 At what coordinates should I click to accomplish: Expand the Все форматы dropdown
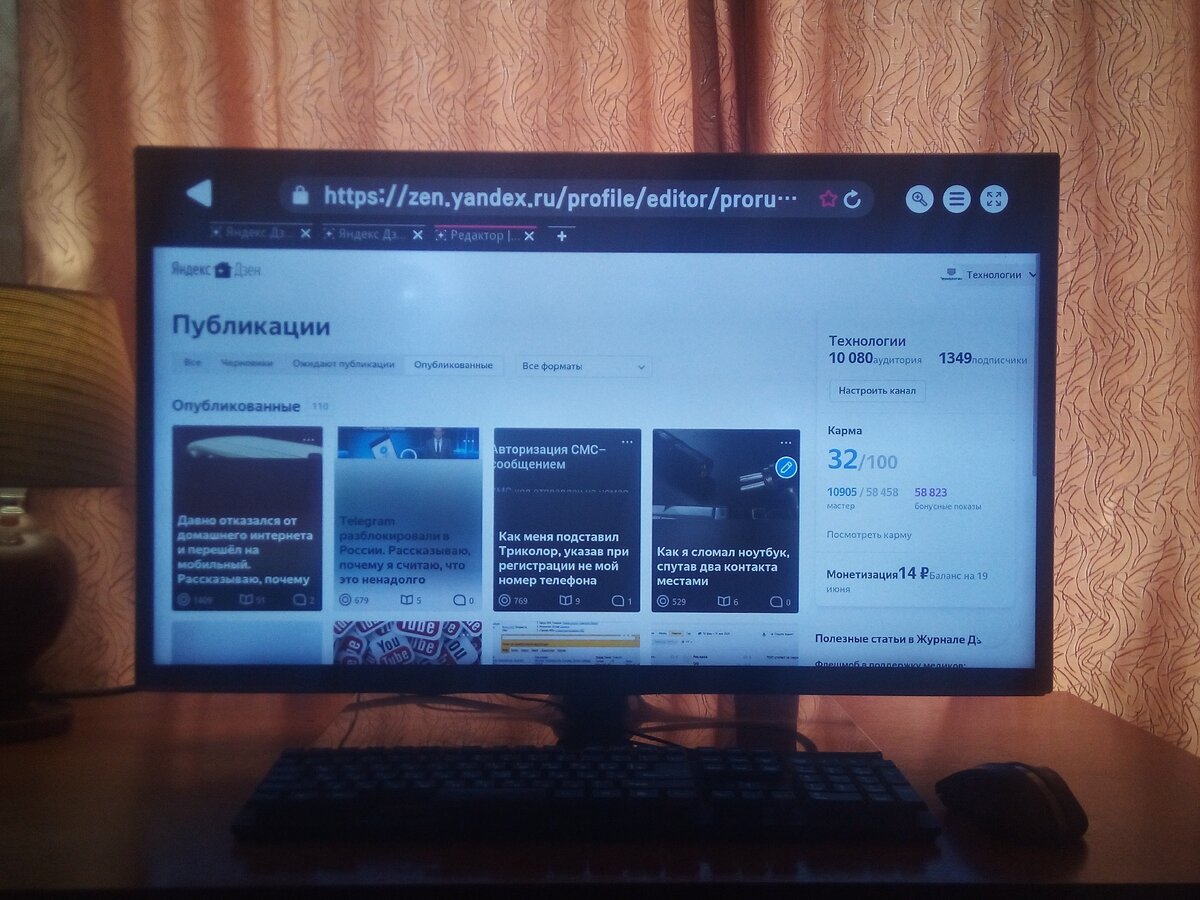click(x=584, y=367)
